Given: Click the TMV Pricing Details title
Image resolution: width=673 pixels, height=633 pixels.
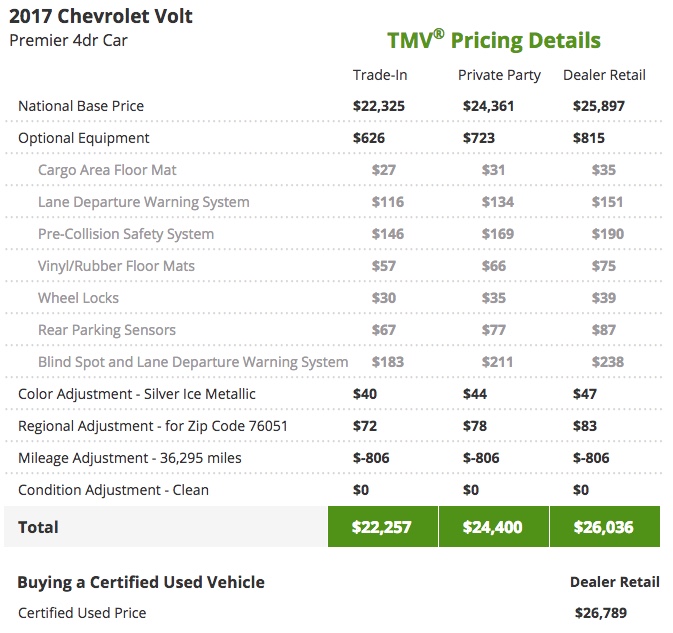Looking at the screenshot, I should point(494,41).
